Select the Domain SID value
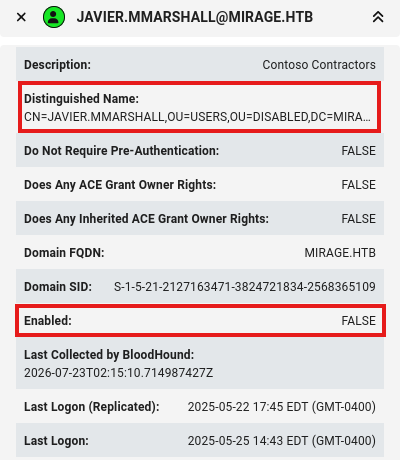 tap(245, 287)
